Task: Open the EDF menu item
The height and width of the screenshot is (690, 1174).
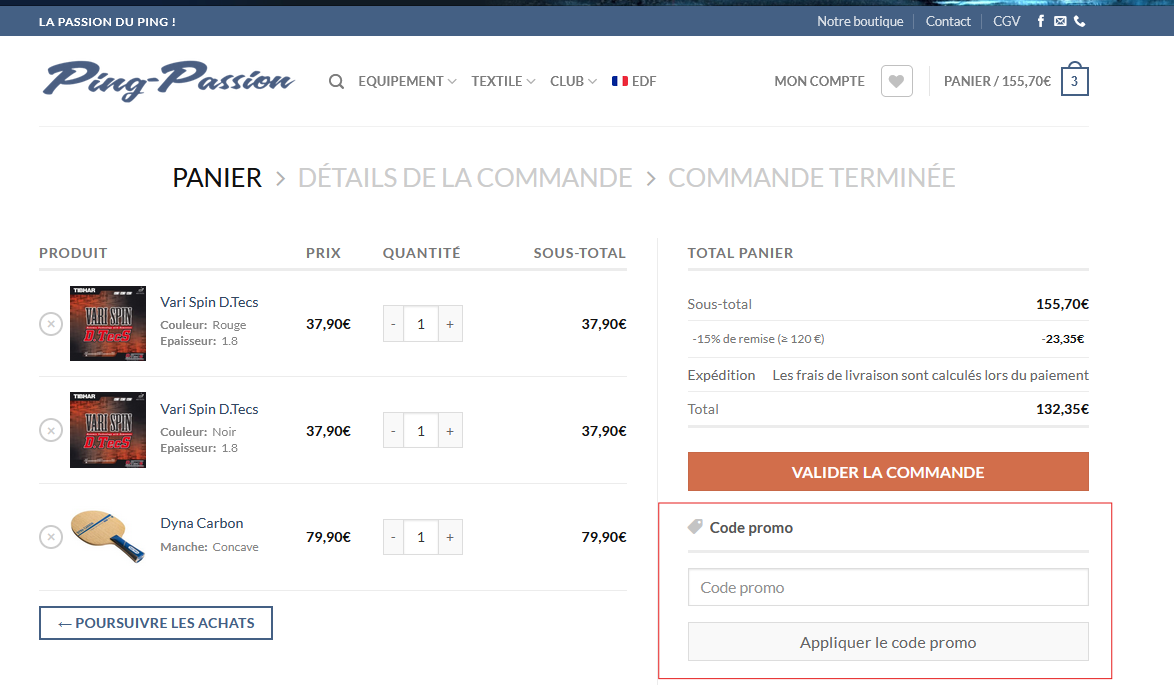Action: pyautogui.click(x=634, y=82)
